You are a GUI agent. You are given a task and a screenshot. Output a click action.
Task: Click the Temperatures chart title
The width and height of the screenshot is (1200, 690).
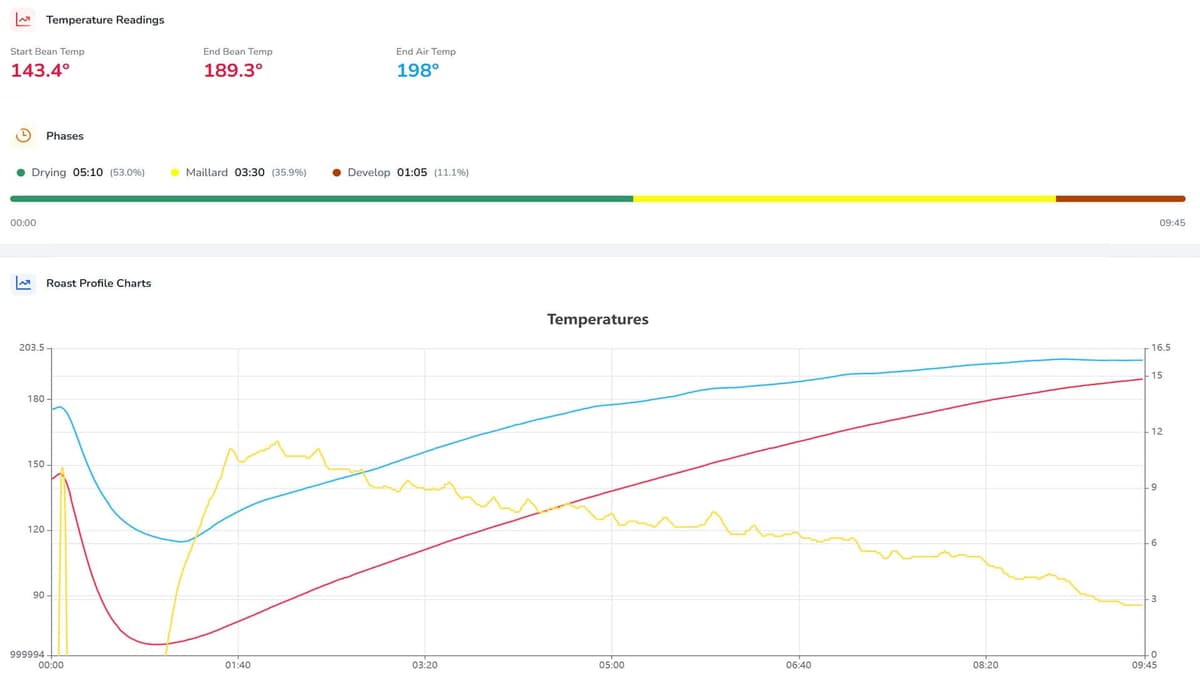tap(598, 320)
